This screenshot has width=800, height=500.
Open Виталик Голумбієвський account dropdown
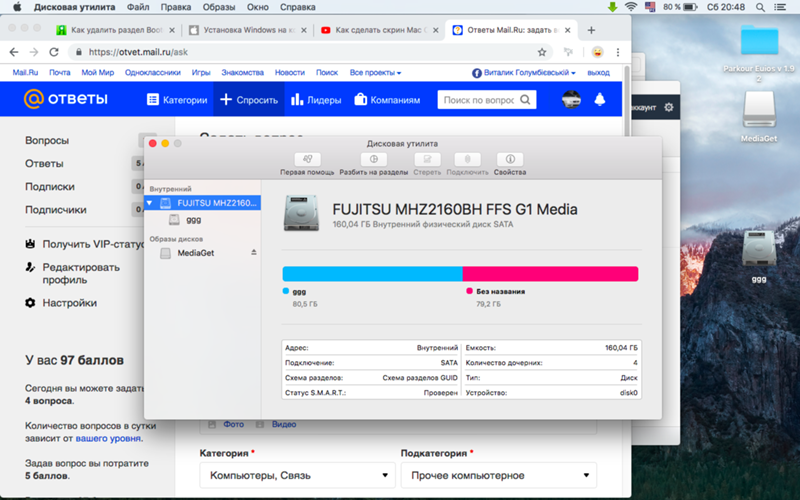(524, 73)
